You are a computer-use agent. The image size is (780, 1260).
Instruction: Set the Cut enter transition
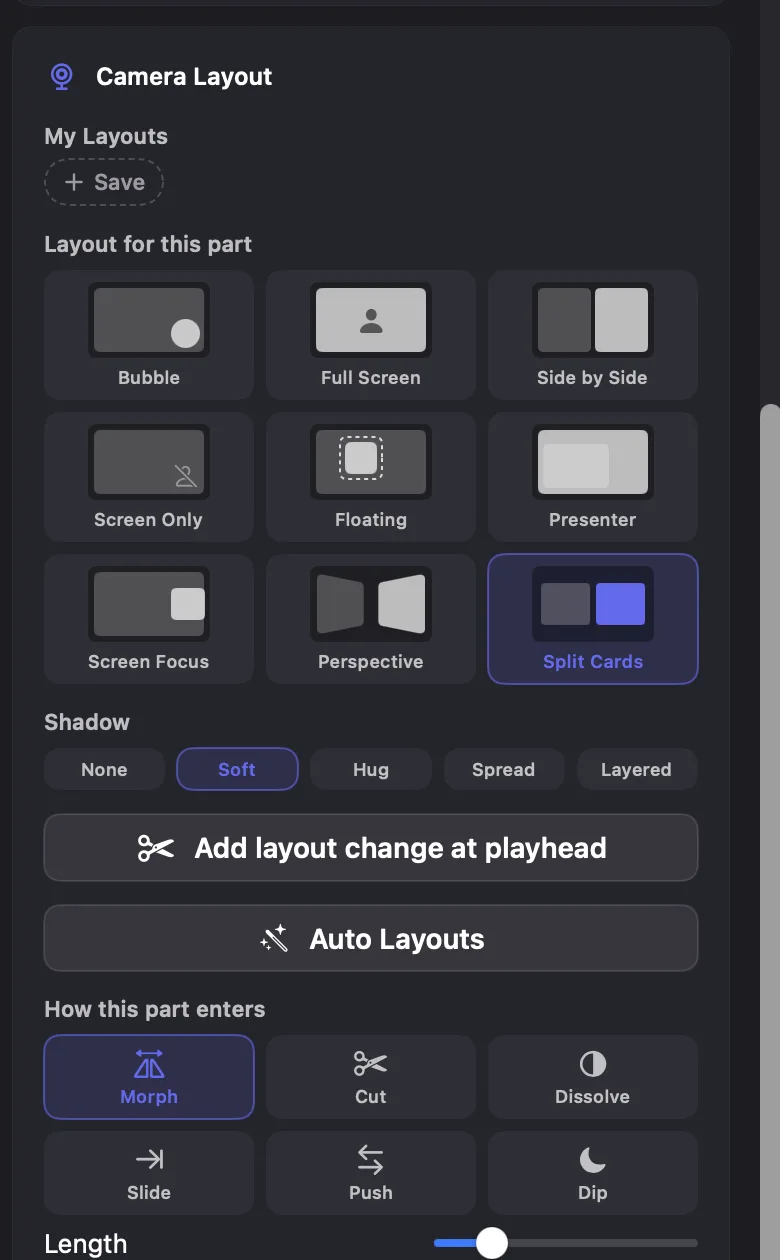coord(371,1076)
